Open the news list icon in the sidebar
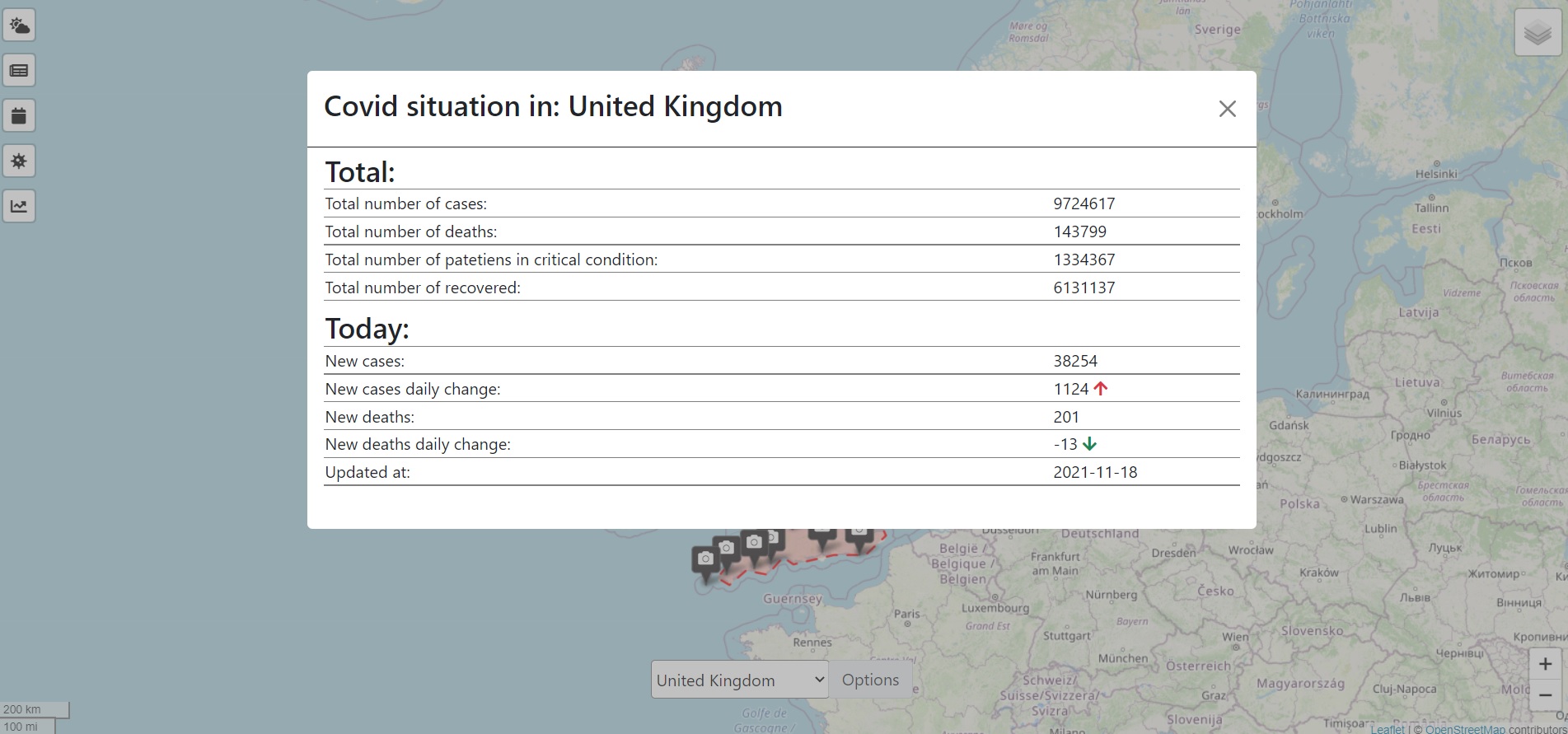The height and width of the screenshot is (734, 1568). point(19,71)
